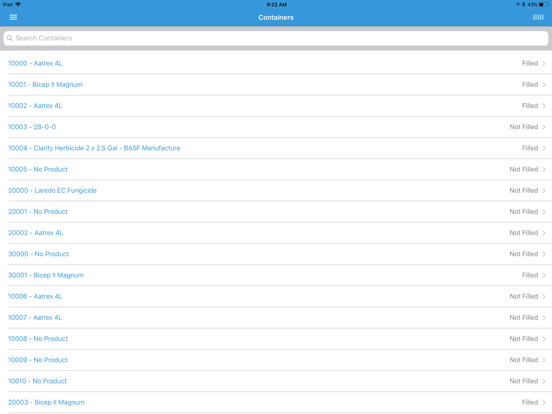Click Not Filled status of 10003
The width and height of the screenshot is (552, 414).
point(524,127)
